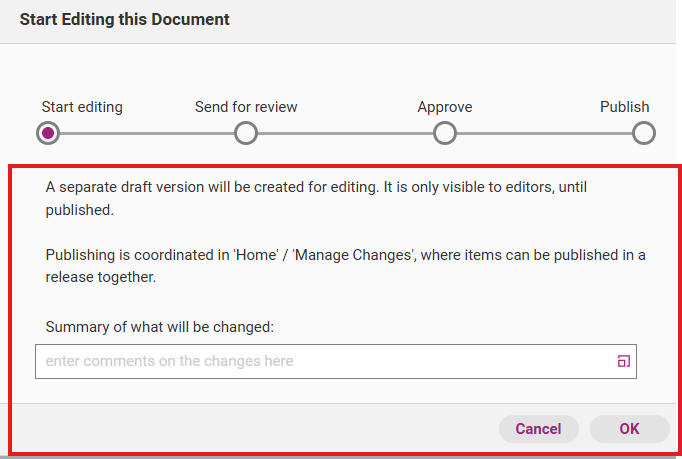
Task: Select the filled Start editing step circle
Action: [x=47, y=133]
